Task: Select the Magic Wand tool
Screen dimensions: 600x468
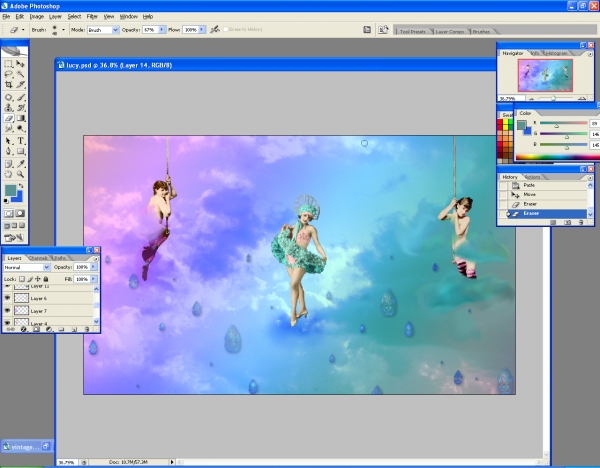Action: pos(21,74)
